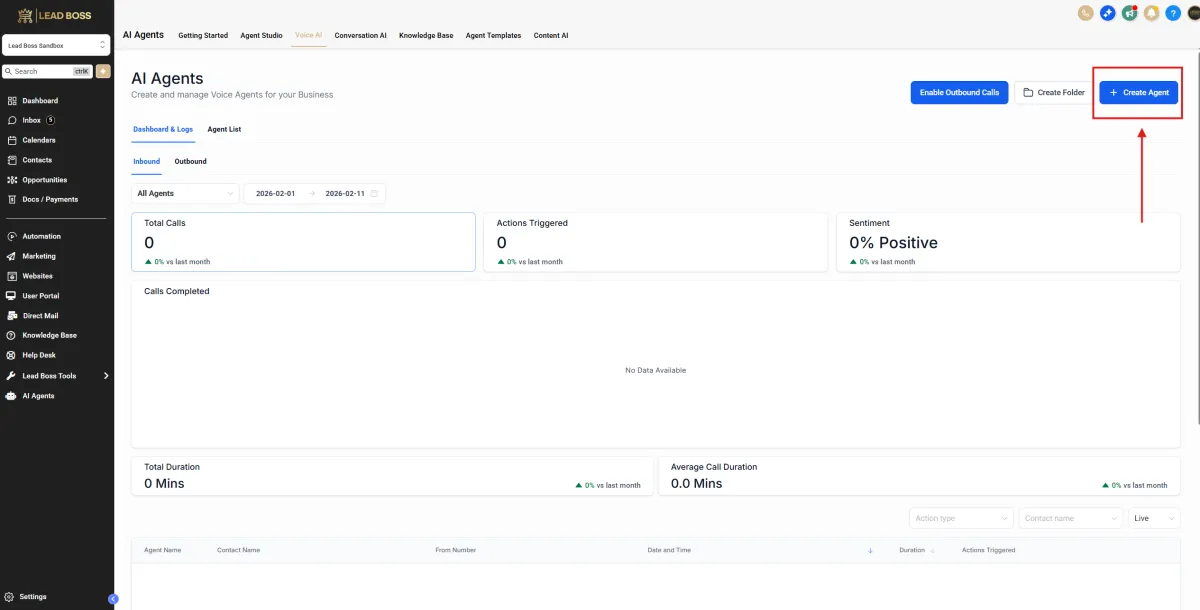Open Marketing in the sidebar
The width and height of the screenshot is (1200, 610).
point(39,256)
